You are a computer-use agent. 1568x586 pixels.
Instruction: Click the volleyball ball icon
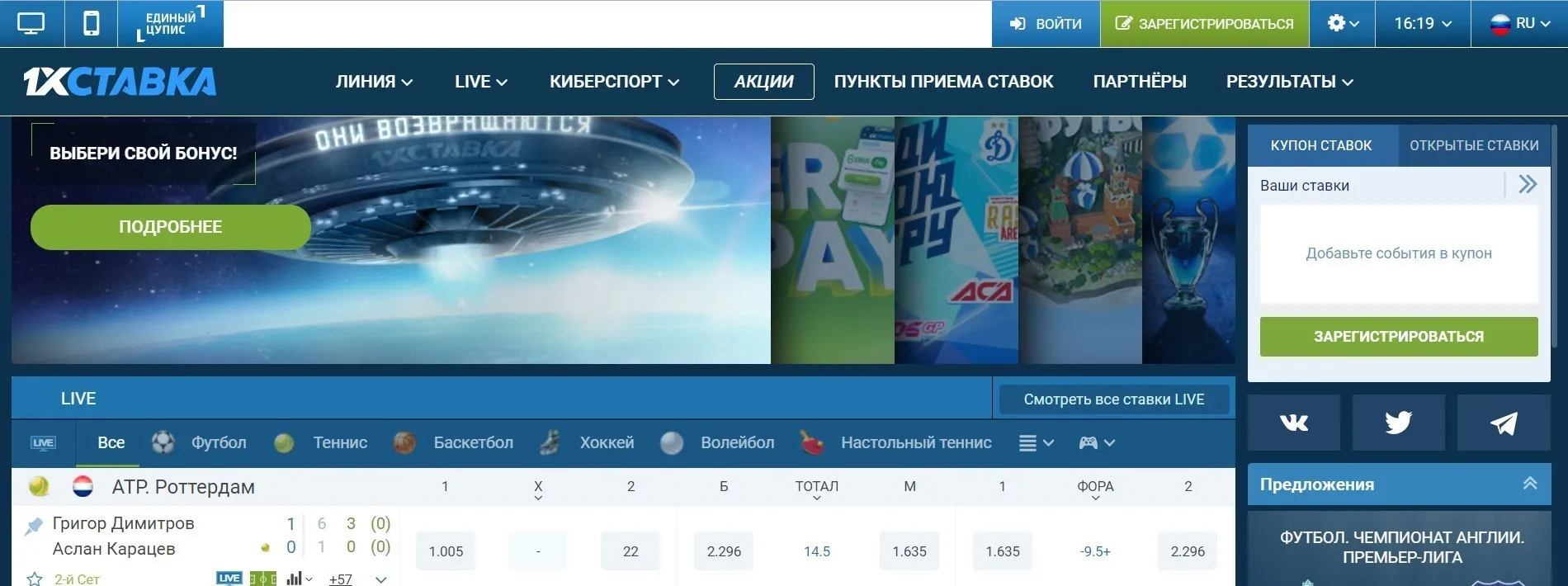coord(672,443)
